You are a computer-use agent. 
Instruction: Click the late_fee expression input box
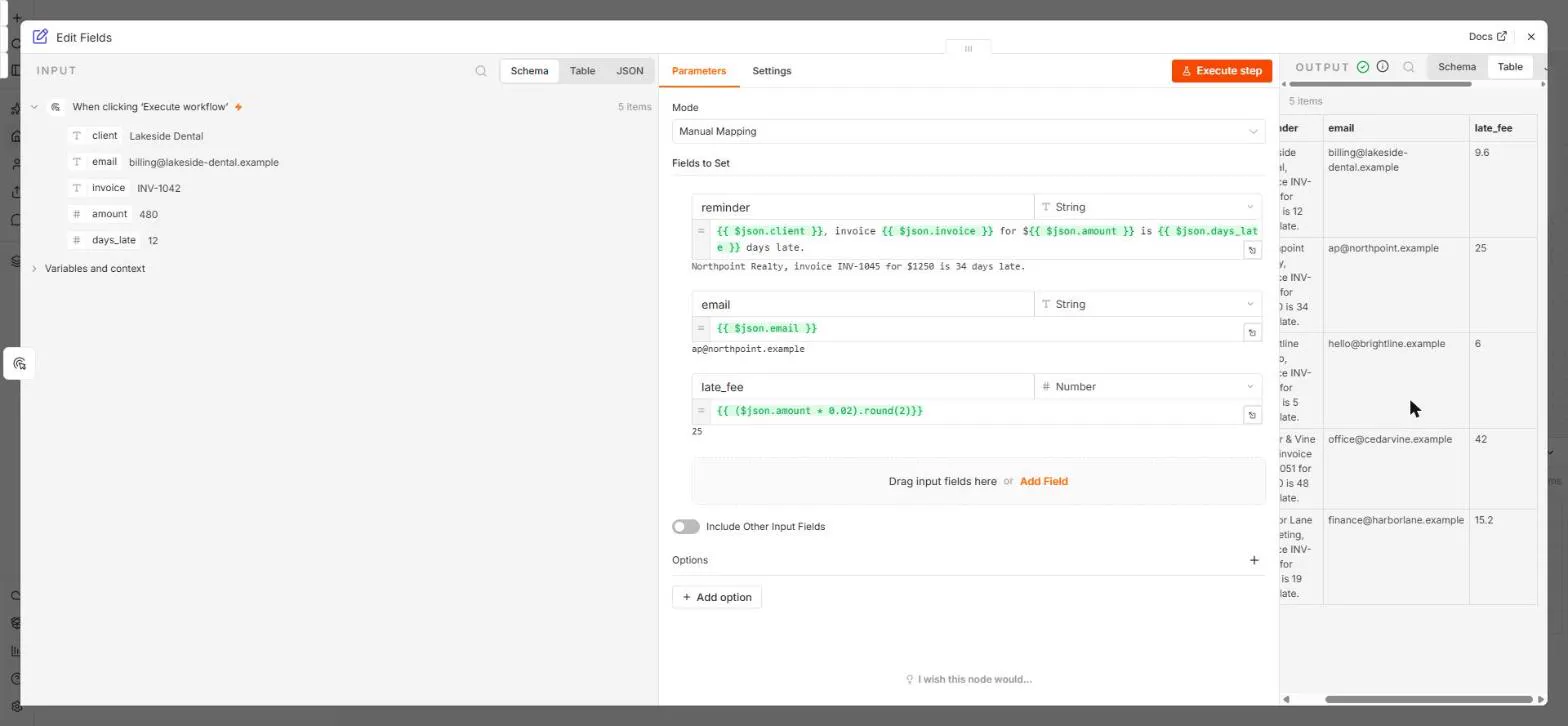click(x=976, y=411)
